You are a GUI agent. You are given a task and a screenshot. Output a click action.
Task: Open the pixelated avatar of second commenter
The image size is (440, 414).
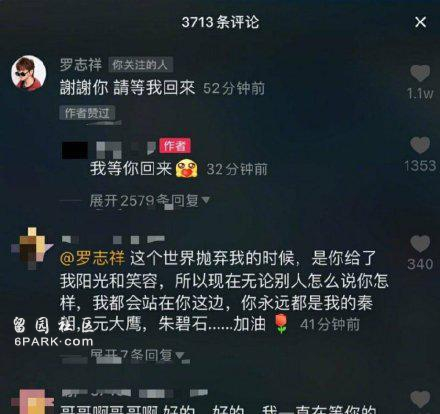pyautogui.click(x=31, y=248)
